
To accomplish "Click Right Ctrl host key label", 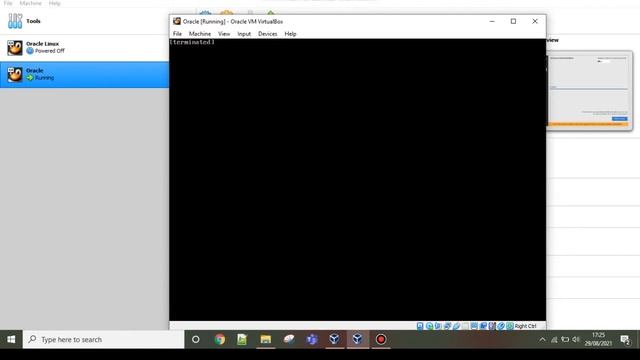I will 525,326.
